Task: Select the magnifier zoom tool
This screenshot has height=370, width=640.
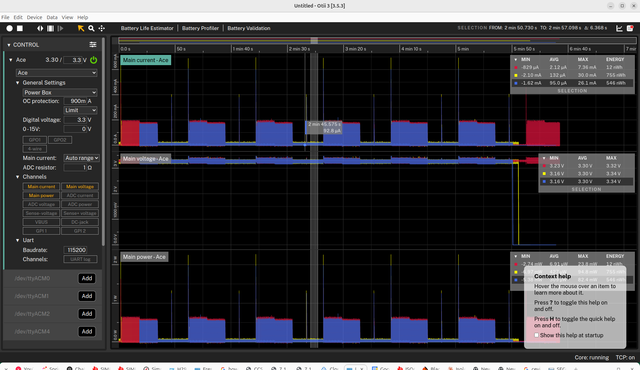Action: pos(91,28)
